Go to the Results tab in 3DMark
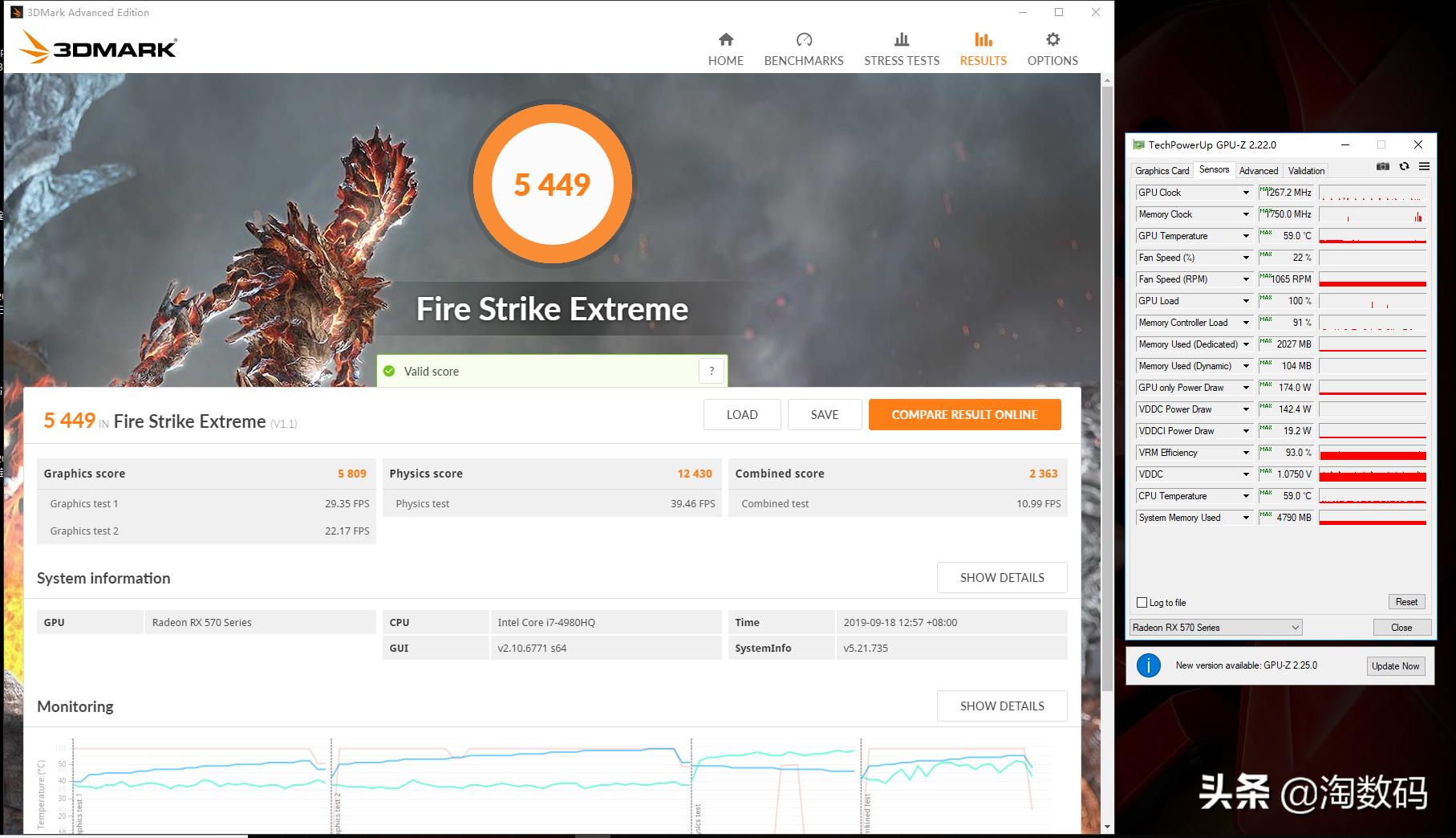Screen dimensions: 1456x838 point(983,49)
